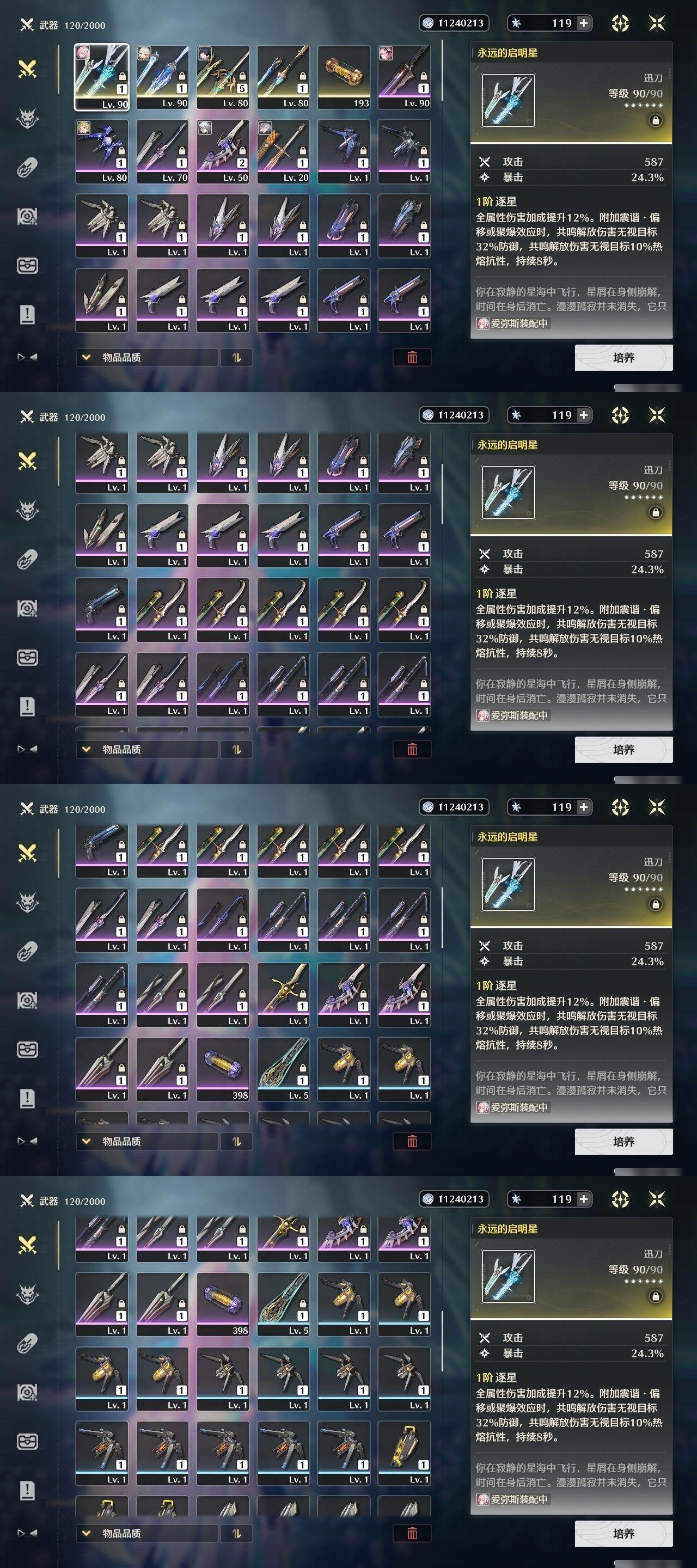
Task: Toggle lock on 永远的启明星 in topmost detail panel
Action: tap(656, 120)
